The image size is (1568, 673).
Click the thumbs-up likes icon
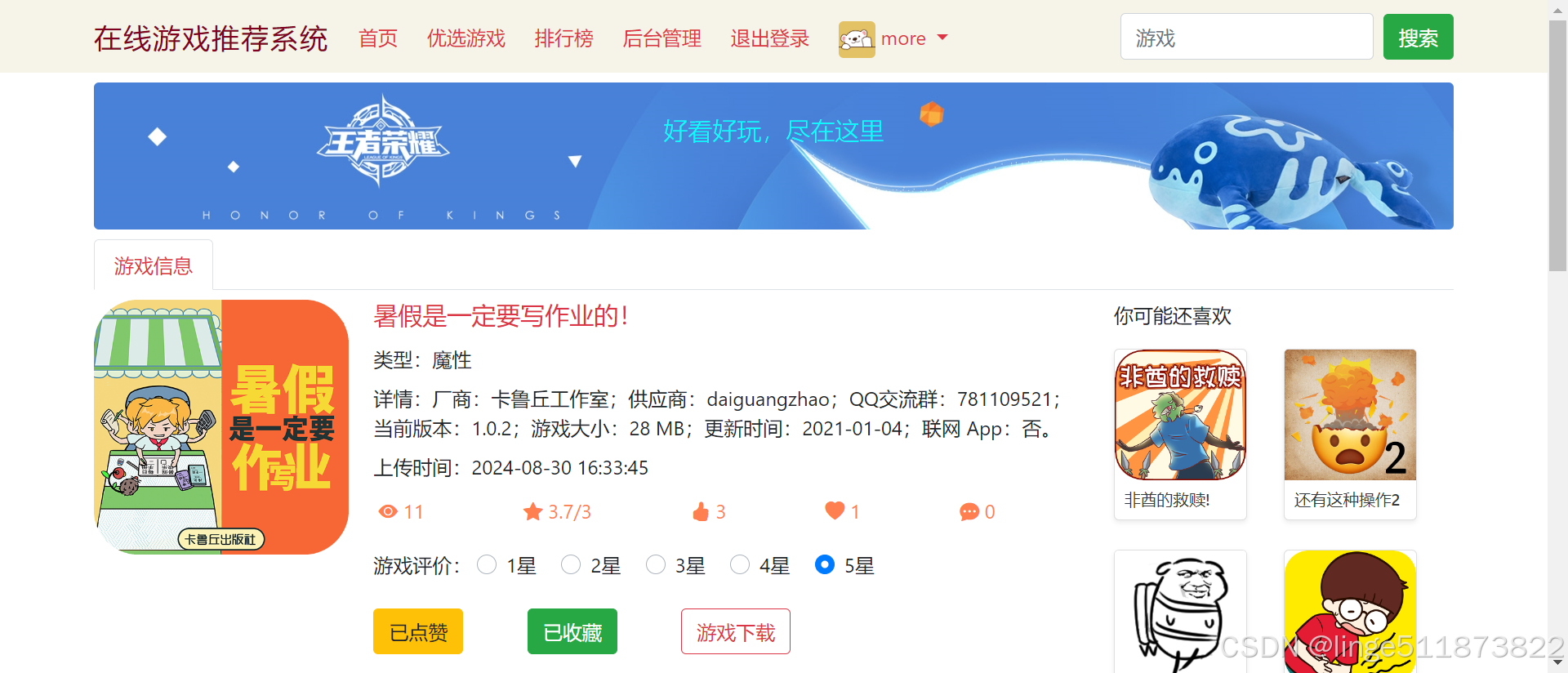pos(701,511)
